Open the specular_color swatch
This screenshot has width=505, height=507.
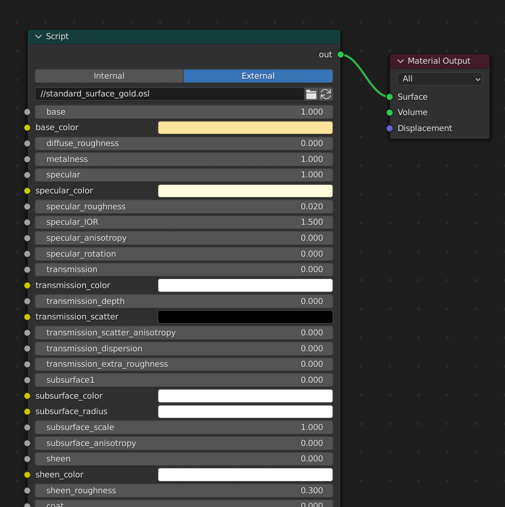point(245,191)
